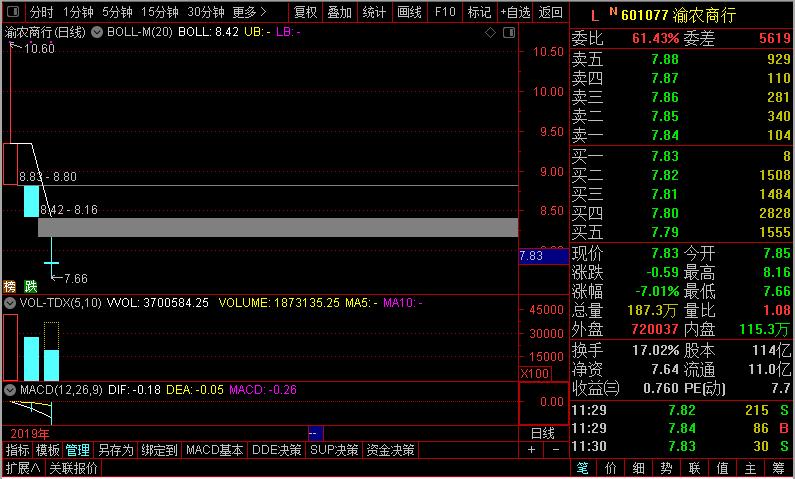Select the 势 trend tab

click(x=666, y=468)
